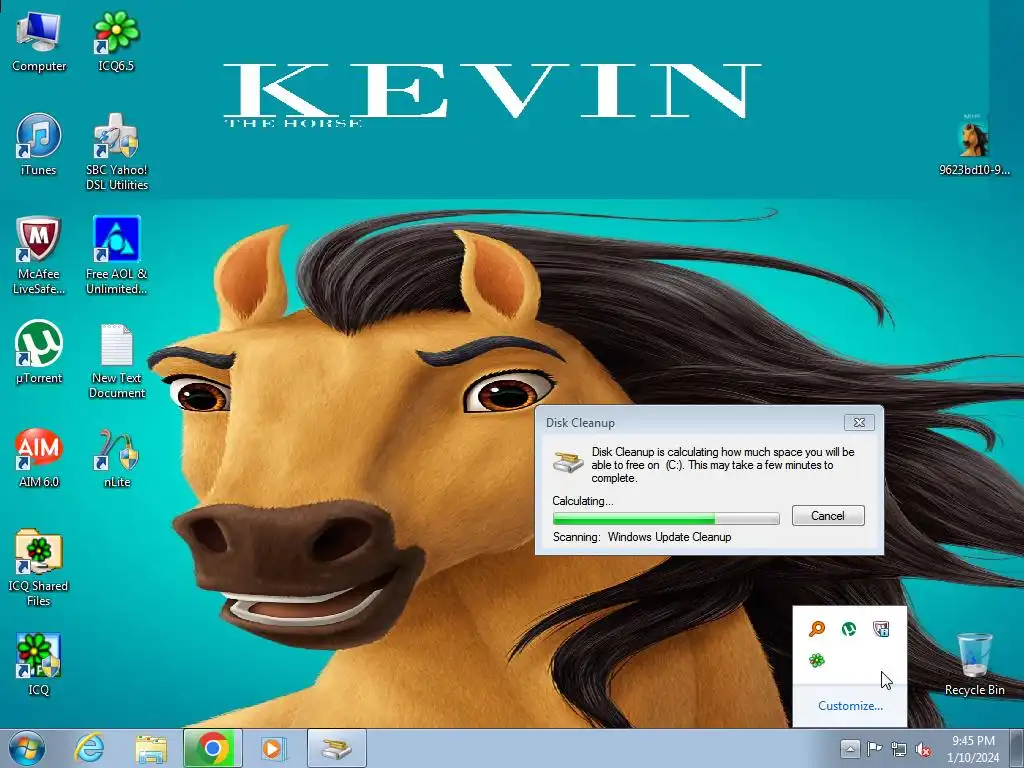Click the muted volume tray icon
This screenshot has width=1024, height=768.
pyautogui.click(x=923, y=749)
